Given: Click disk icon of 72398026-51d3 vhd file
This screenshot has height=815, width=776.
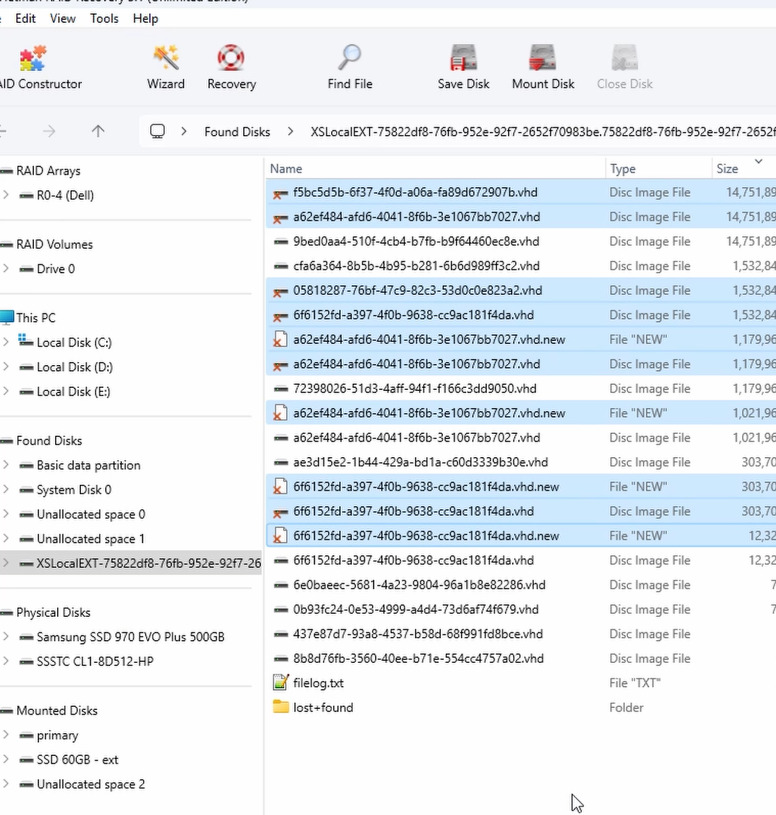Looking at the screenshot, I should [281, 388].
